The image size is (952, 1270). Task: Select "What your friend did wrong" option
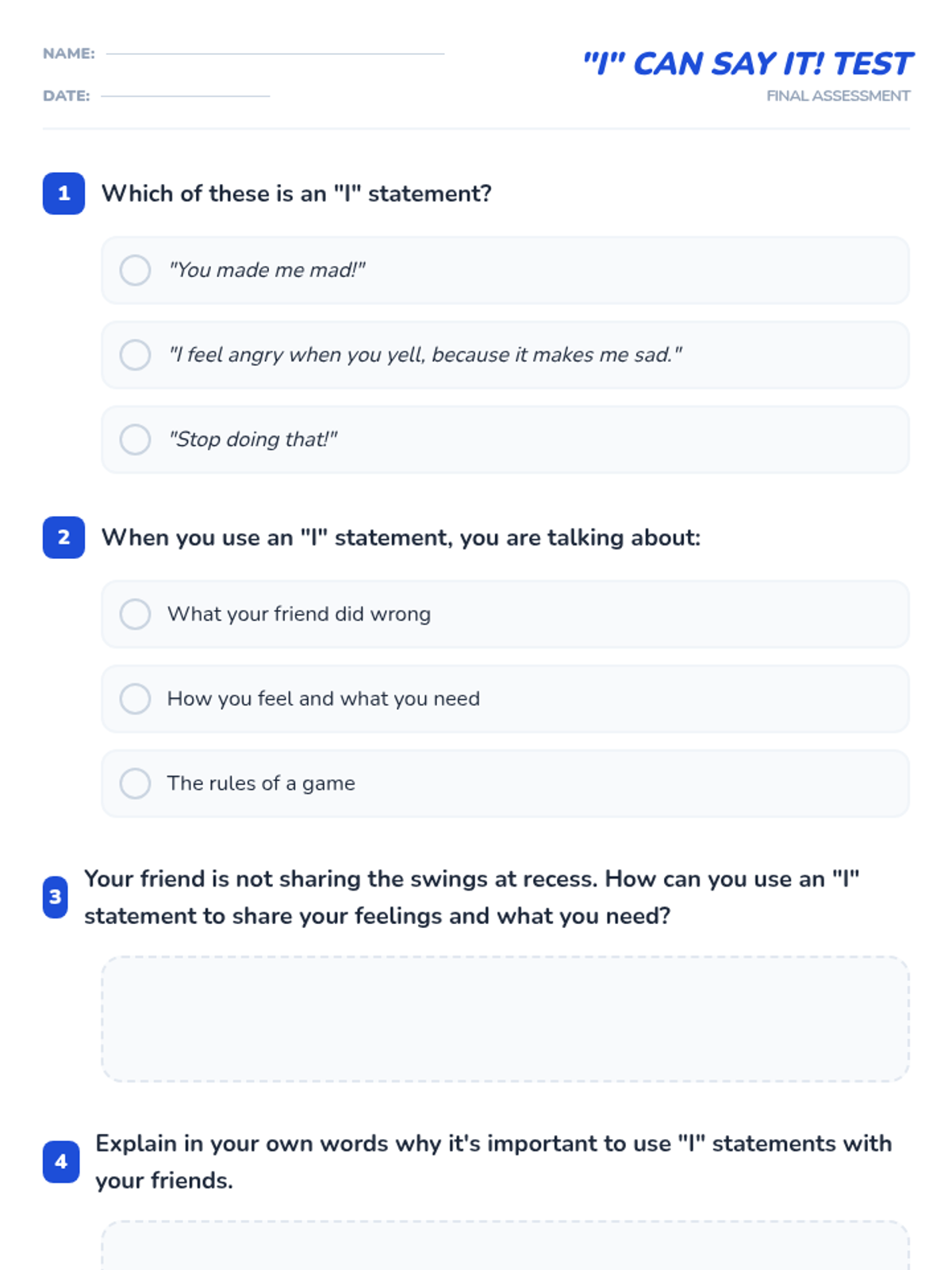505,614
